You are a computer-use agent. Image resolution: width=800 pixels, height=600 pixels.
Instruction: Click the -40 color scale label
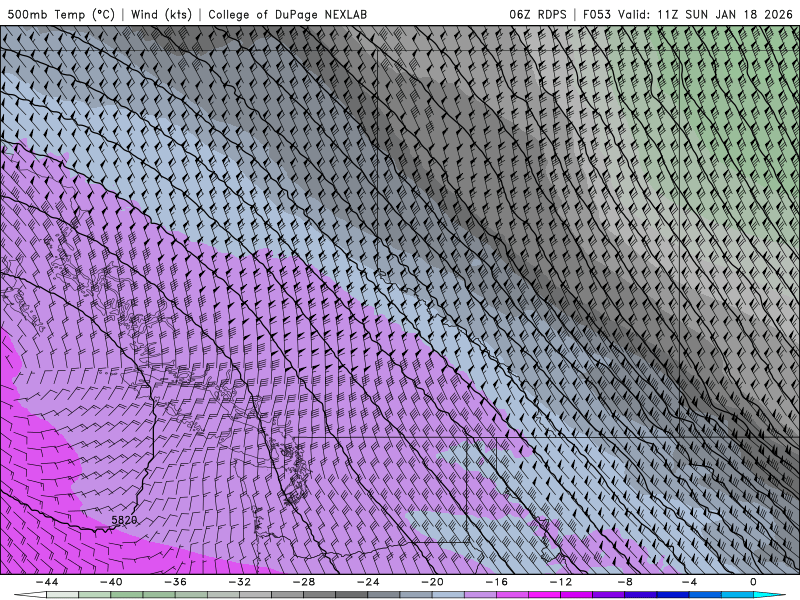(x=111, y=582)
